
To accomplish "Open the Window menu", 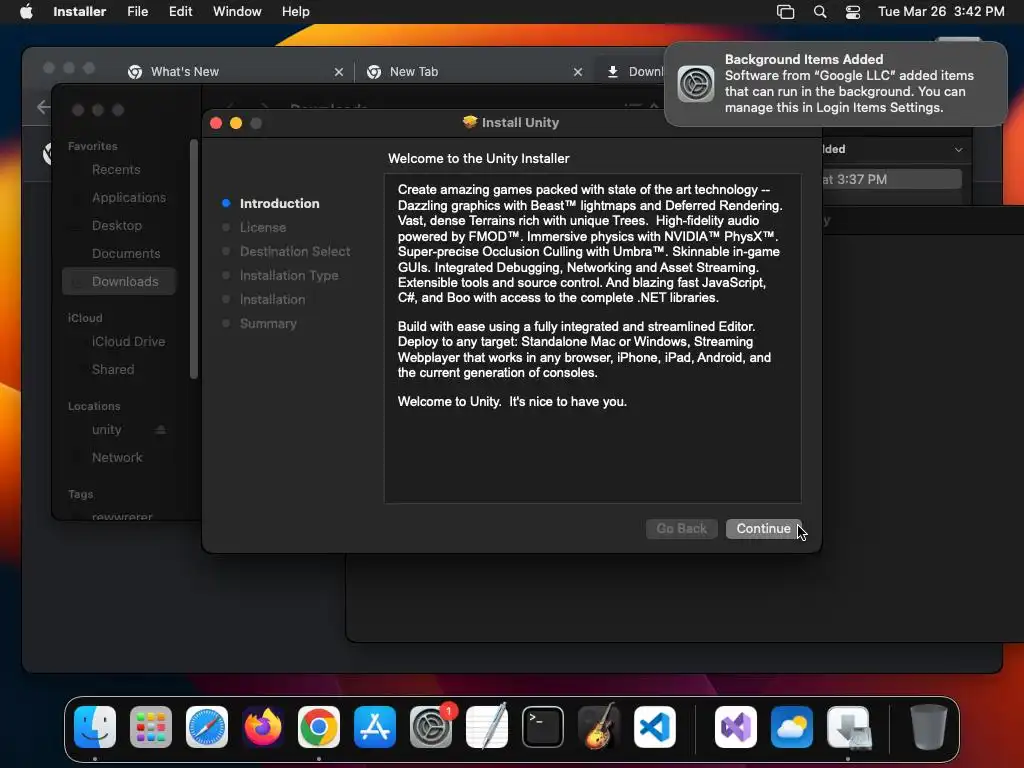I will pos(237,11).
